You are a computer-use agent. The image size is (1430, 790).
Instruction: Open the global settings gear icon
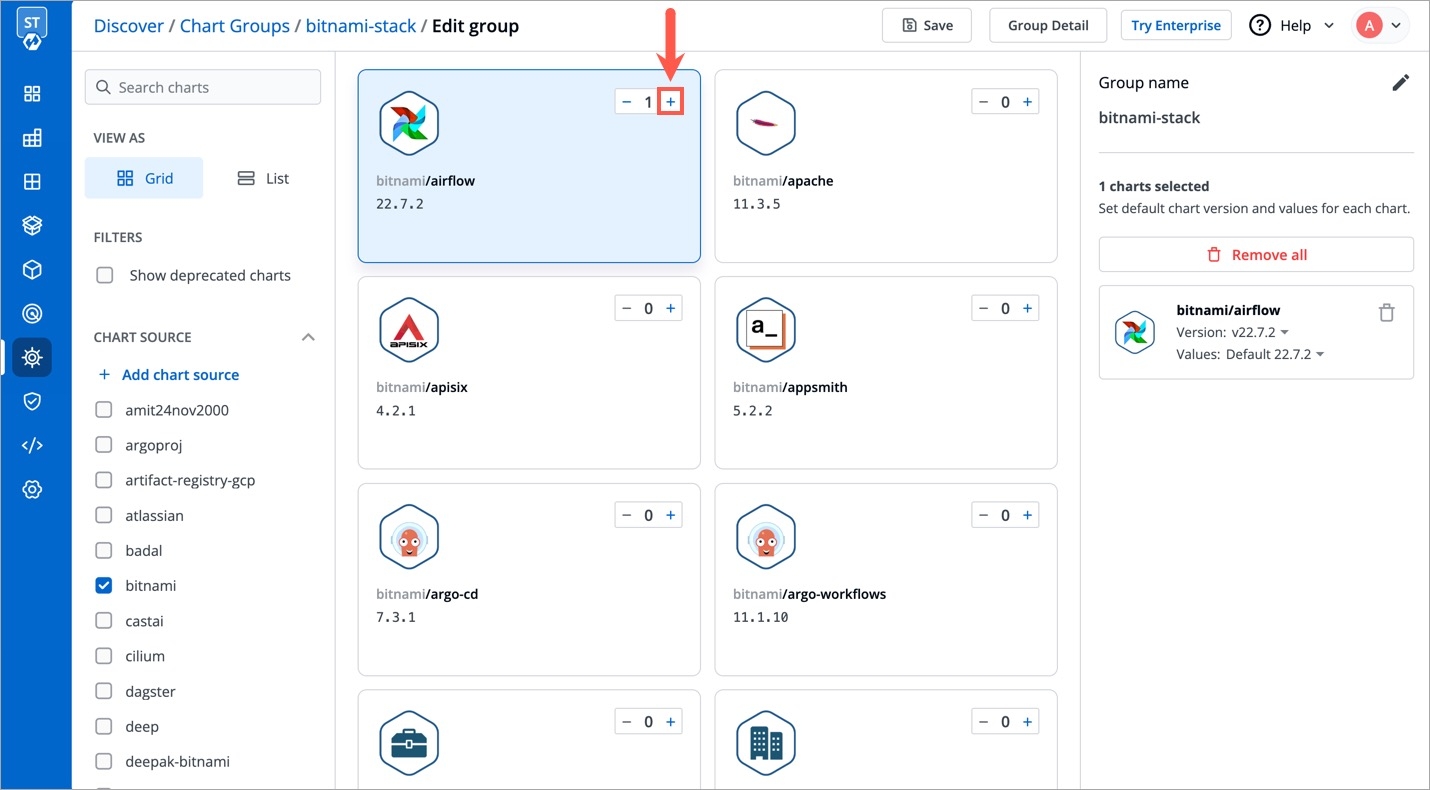(32, 489)
